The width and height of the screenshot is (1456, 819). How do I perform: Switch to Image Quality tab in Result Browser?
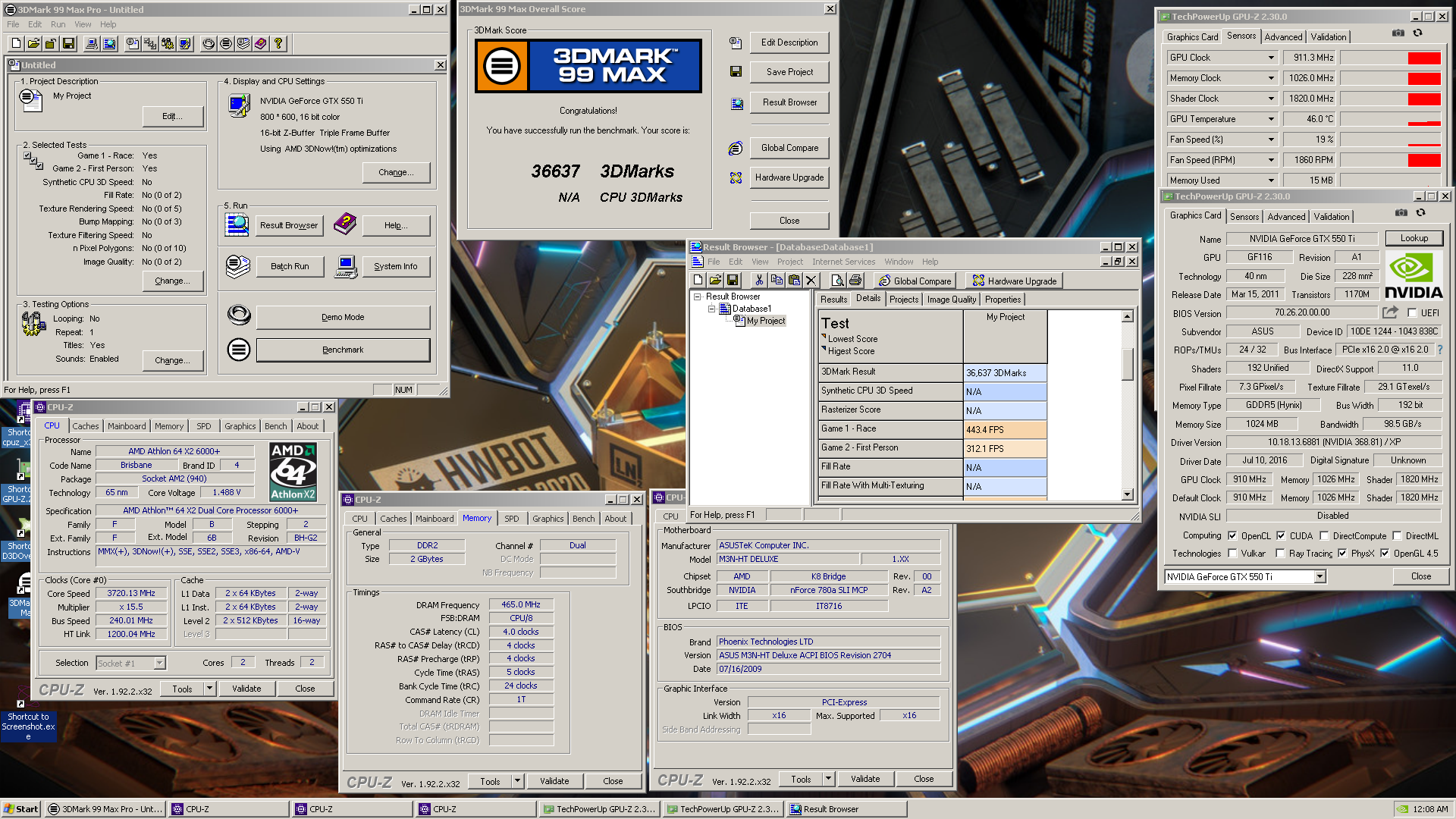tap(952, 300)
